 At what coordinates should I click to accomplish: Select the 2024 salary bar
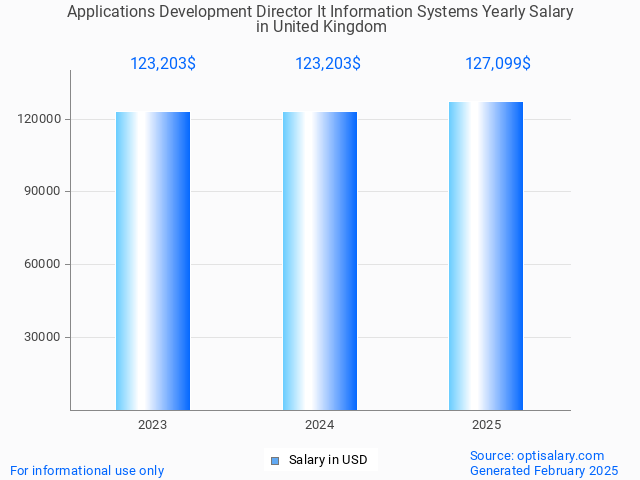[320, 260]
